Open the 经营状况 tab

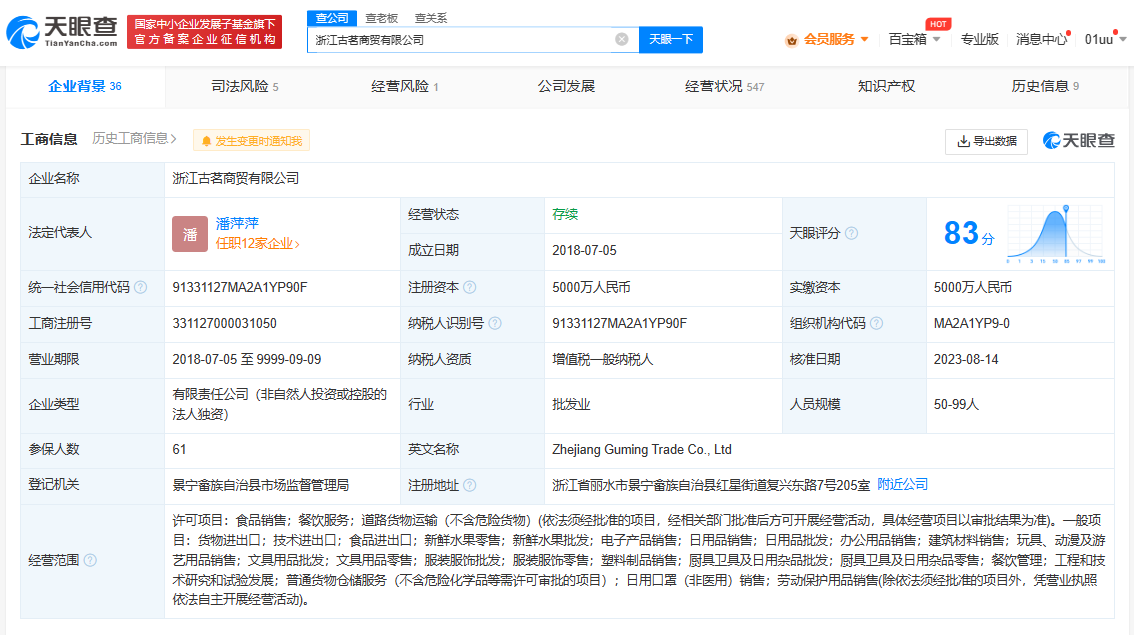724,87
